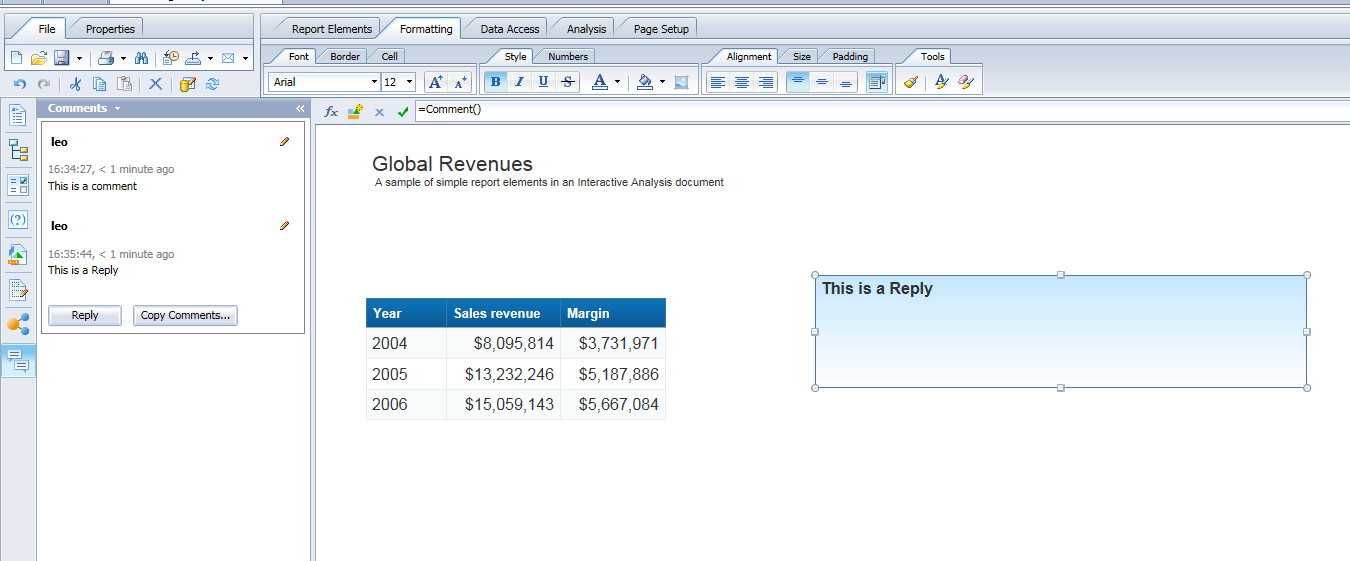Expand the Export dropdown arrow
The image size is (1350, 561).
click(210, 59)
